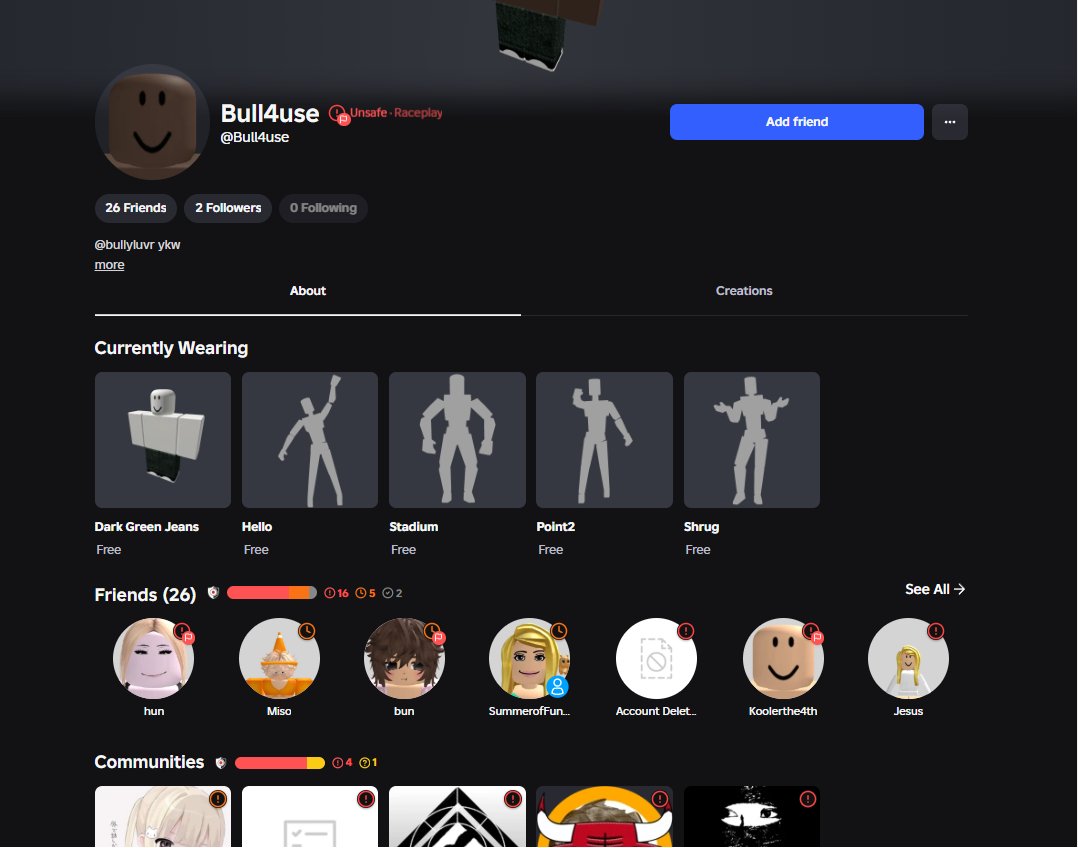The height and width of the screenshot is (848, 1078).
Task: Switch to the Creations tab
Action: (x=744, y=291)
